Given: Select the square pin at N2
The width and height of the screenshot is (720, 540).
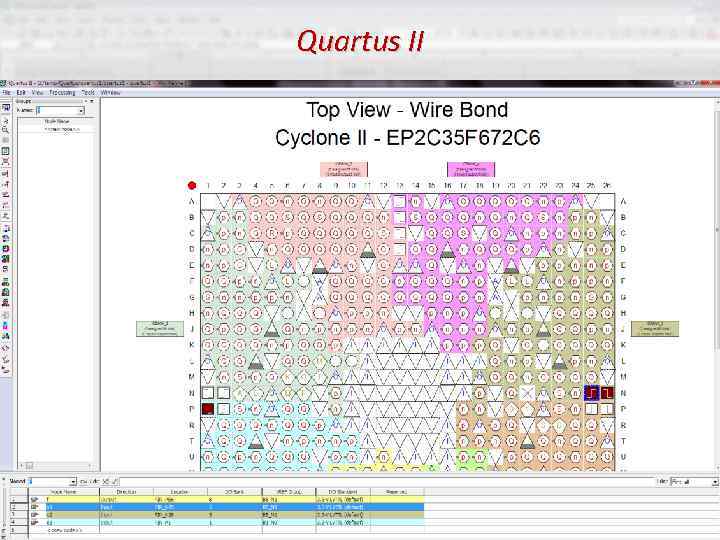Looking at the screenshot, I should 224,393.
